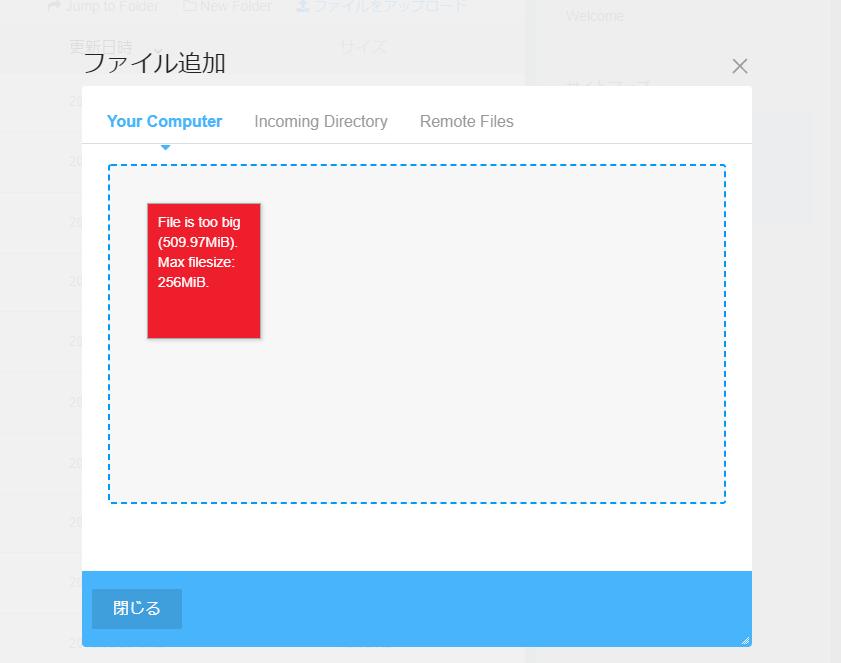The width and height of the screenshot is (841, 663).
Task: Click the Jump to Folder arrow icon
Action: coord(54,6)
